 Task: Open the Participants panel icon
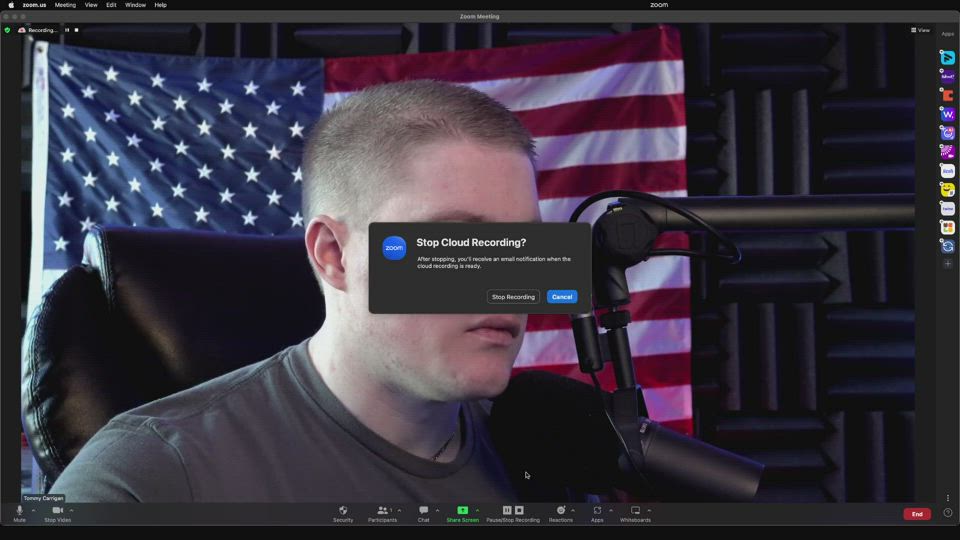pyautogui.click(x=382, y=511)
